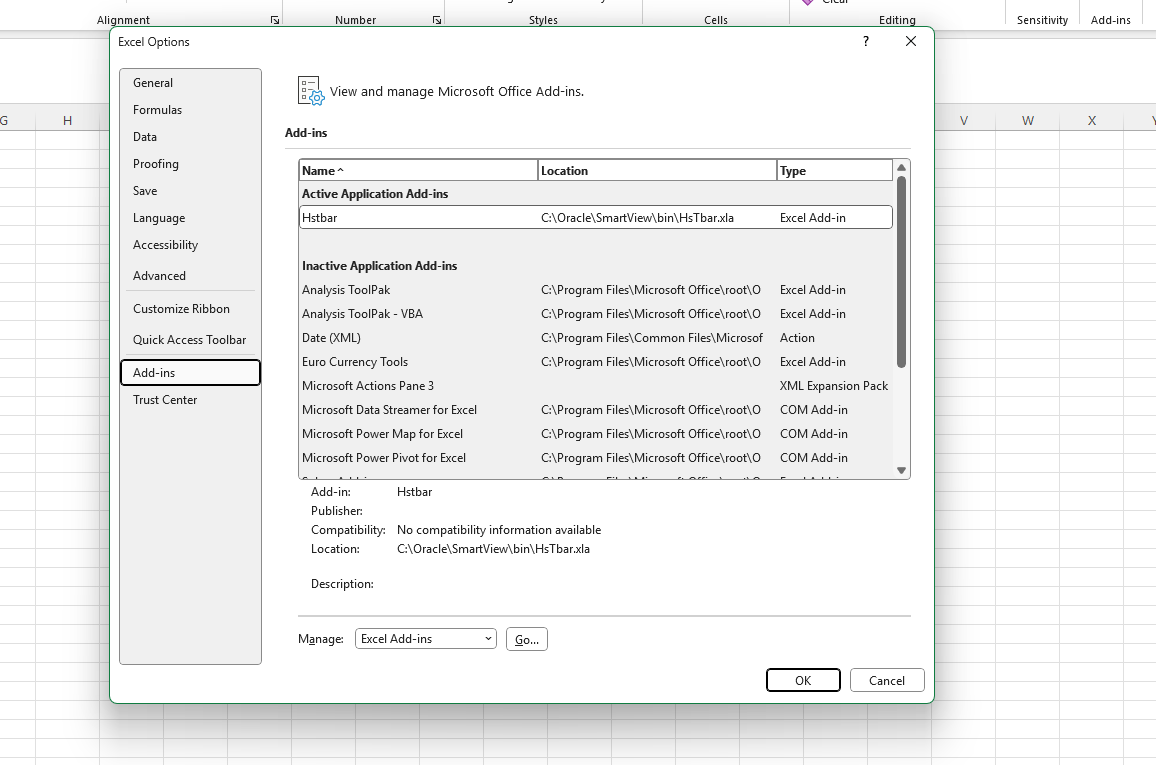Select Proofing in the sidebar
Screen dimensions: 1156x765
click(x=190, y=164)
